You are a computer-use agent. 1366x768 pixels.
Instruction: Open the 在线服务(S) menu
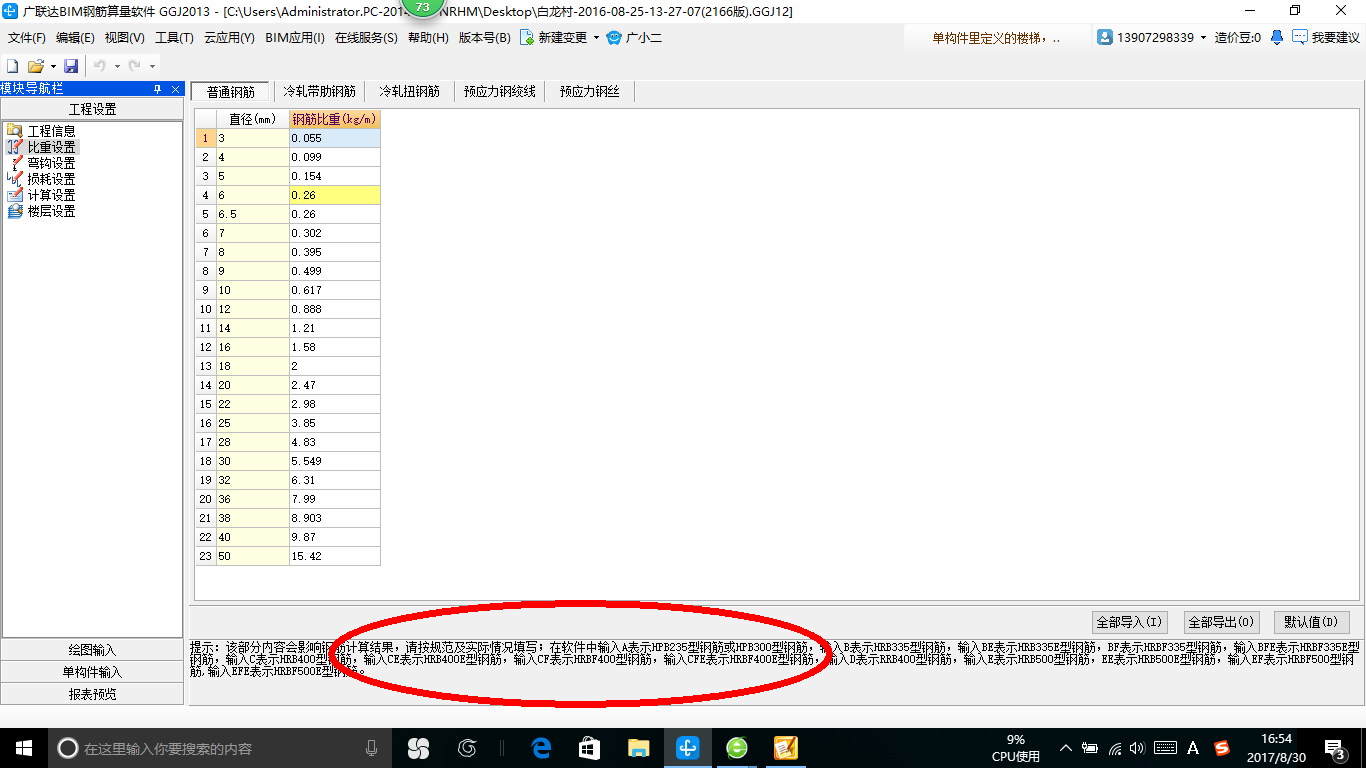(366, 38)
